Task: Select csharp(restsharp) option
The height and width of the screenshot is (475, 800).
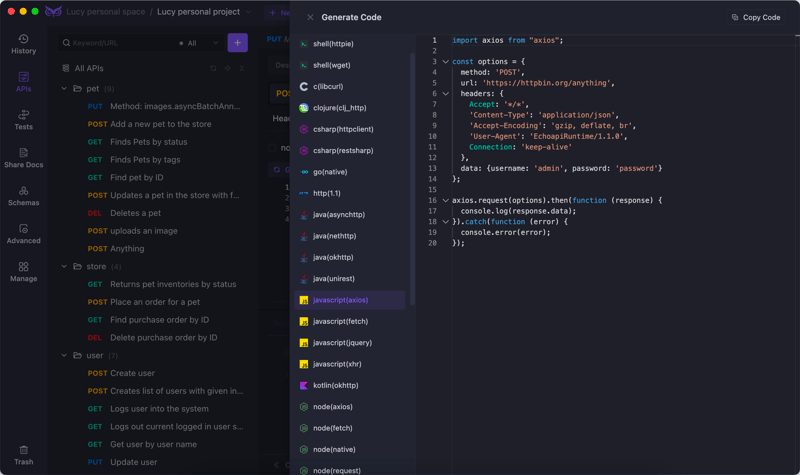Action: tap(349, 151)
